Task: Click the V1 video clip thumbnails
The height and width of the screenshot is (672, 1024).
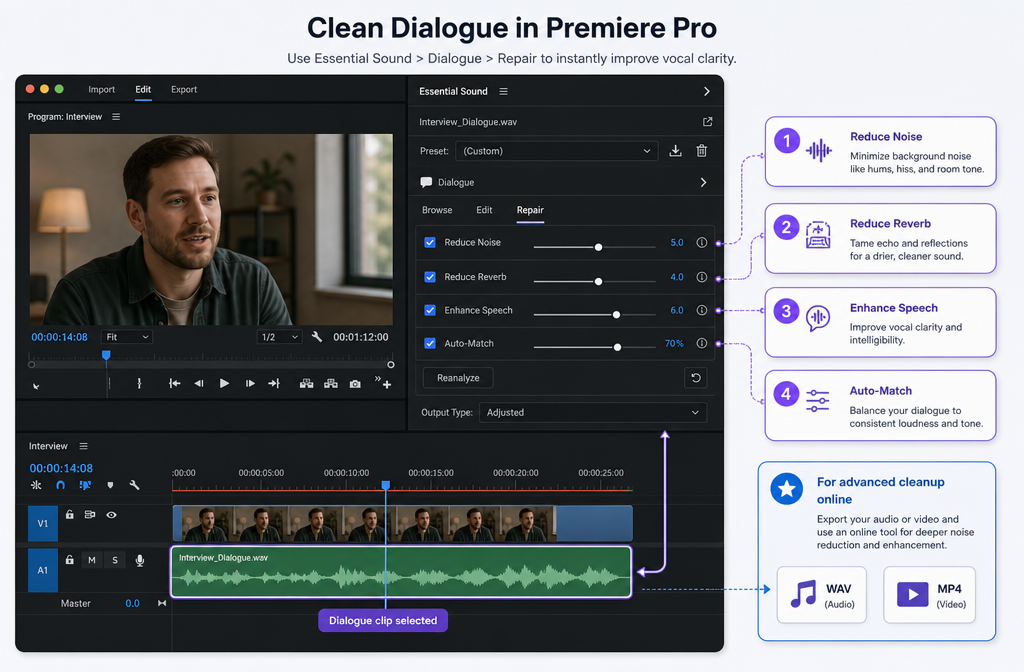Action: (368, 524)
